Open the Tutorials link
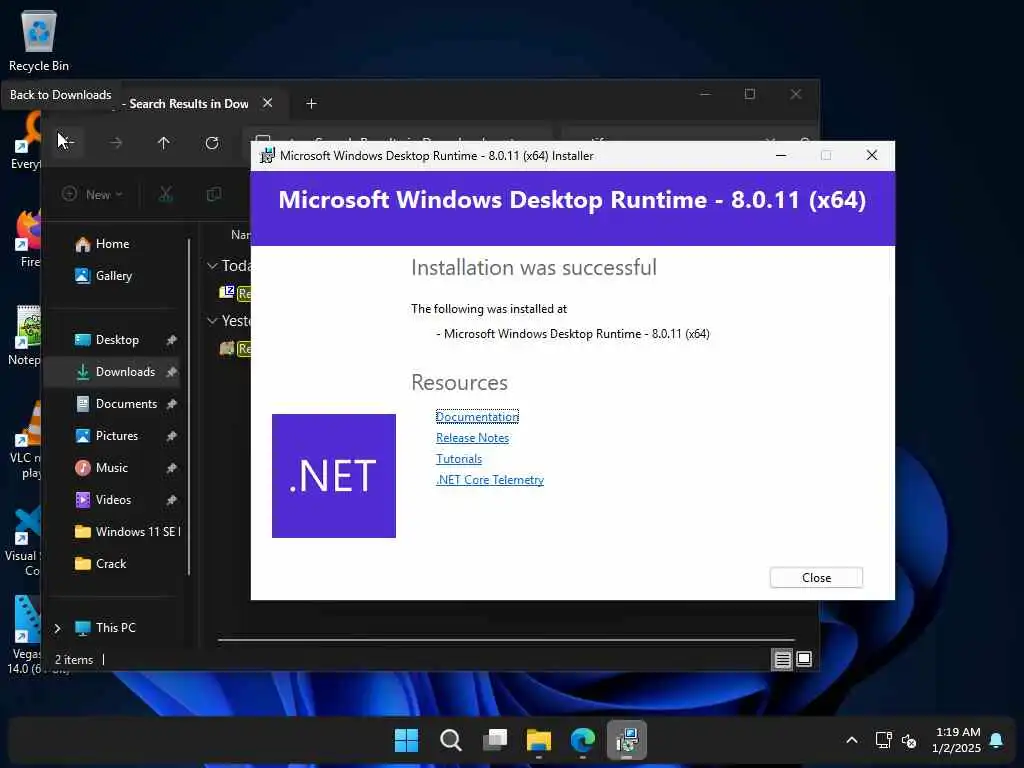Screen dimensions: 1024x768 coord(458,458)
